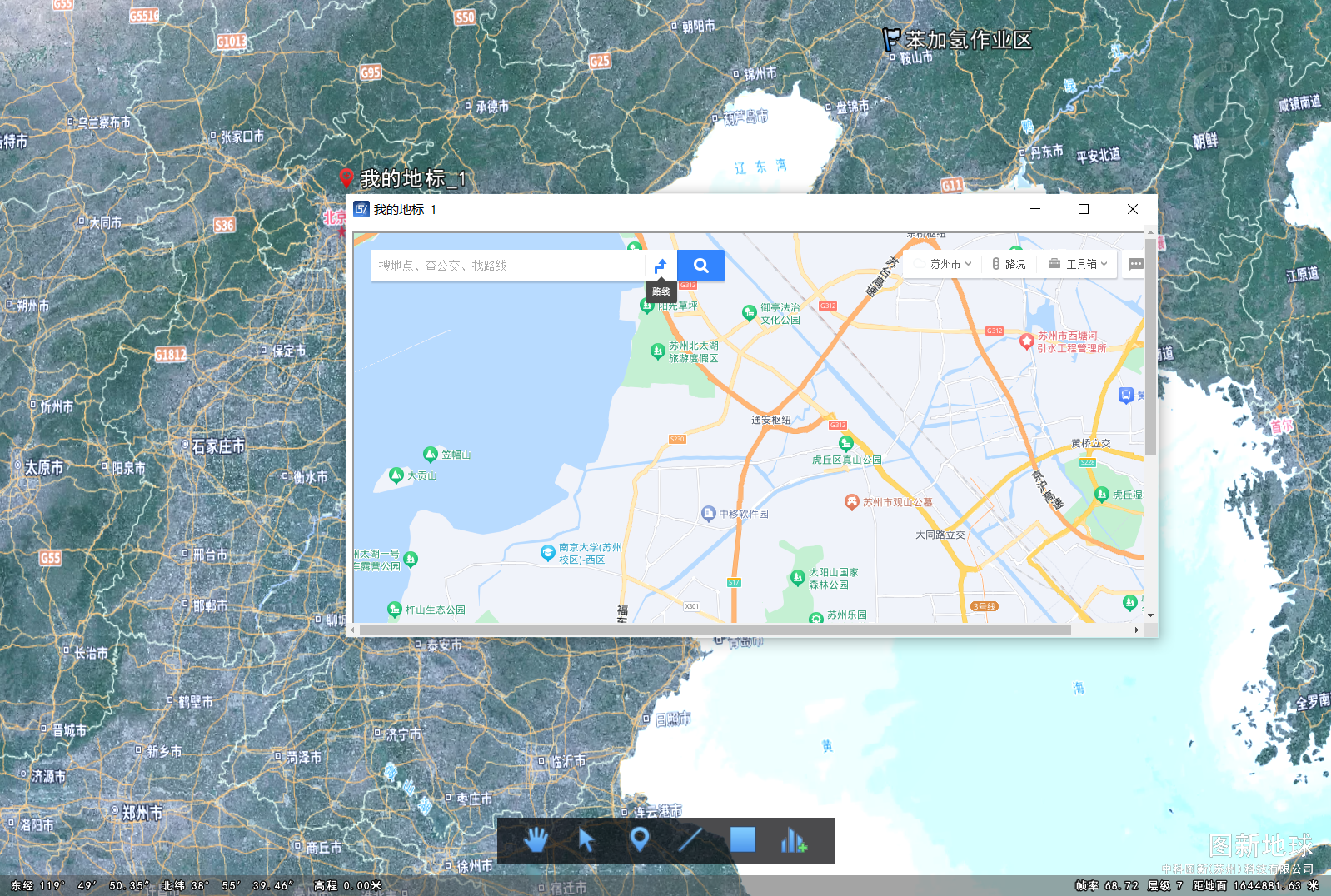The width and height of the screenshot is (1331, 896).
Task: Activate the placemark pin tool
Action: 639,839
